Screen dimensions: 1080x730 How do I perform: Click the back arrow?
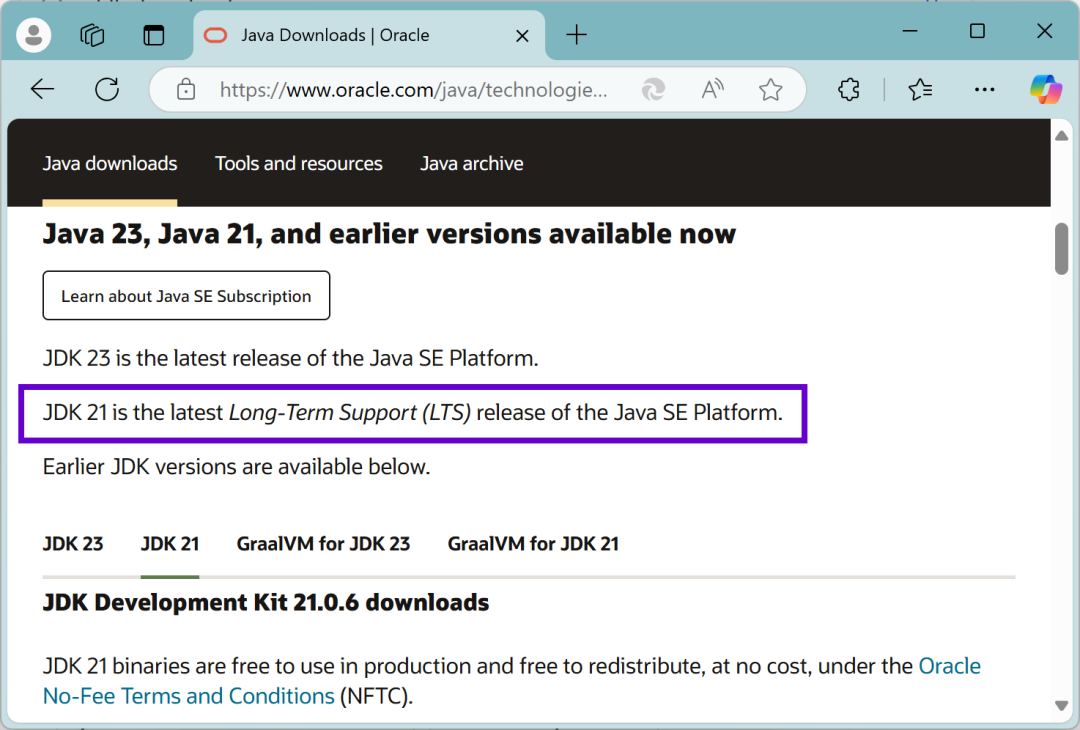42,90
